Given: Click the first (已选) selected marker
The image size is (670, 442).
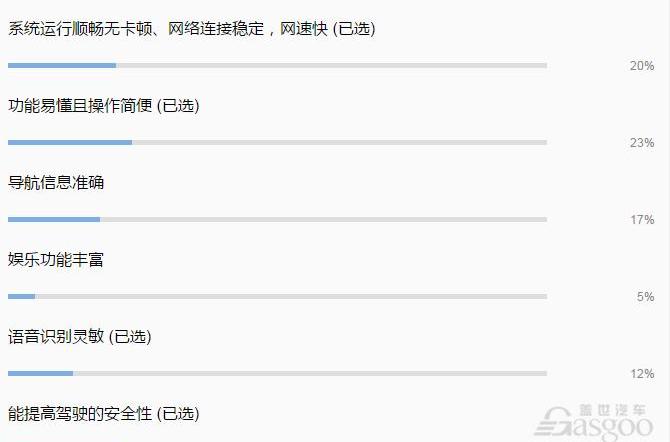Looking at the screenshot, I should point(354,29).
